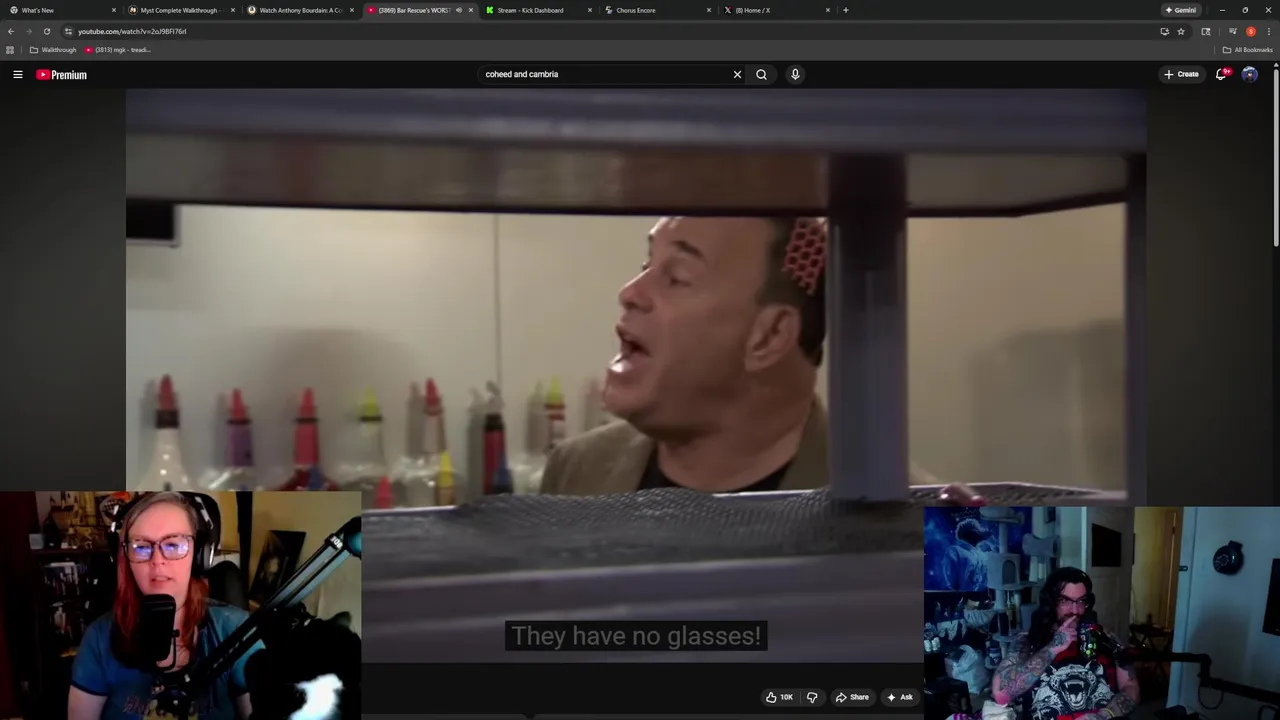Close the What's New tab

click(114, 10)
